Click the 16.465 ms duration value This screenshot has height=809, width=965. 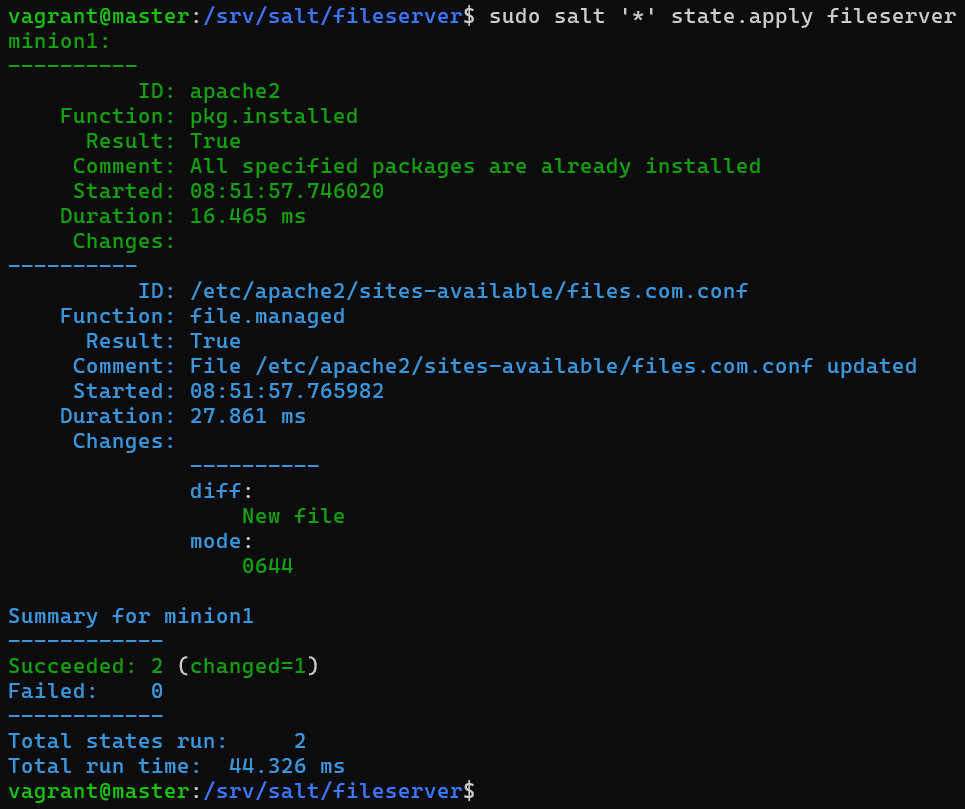(248, 216)
